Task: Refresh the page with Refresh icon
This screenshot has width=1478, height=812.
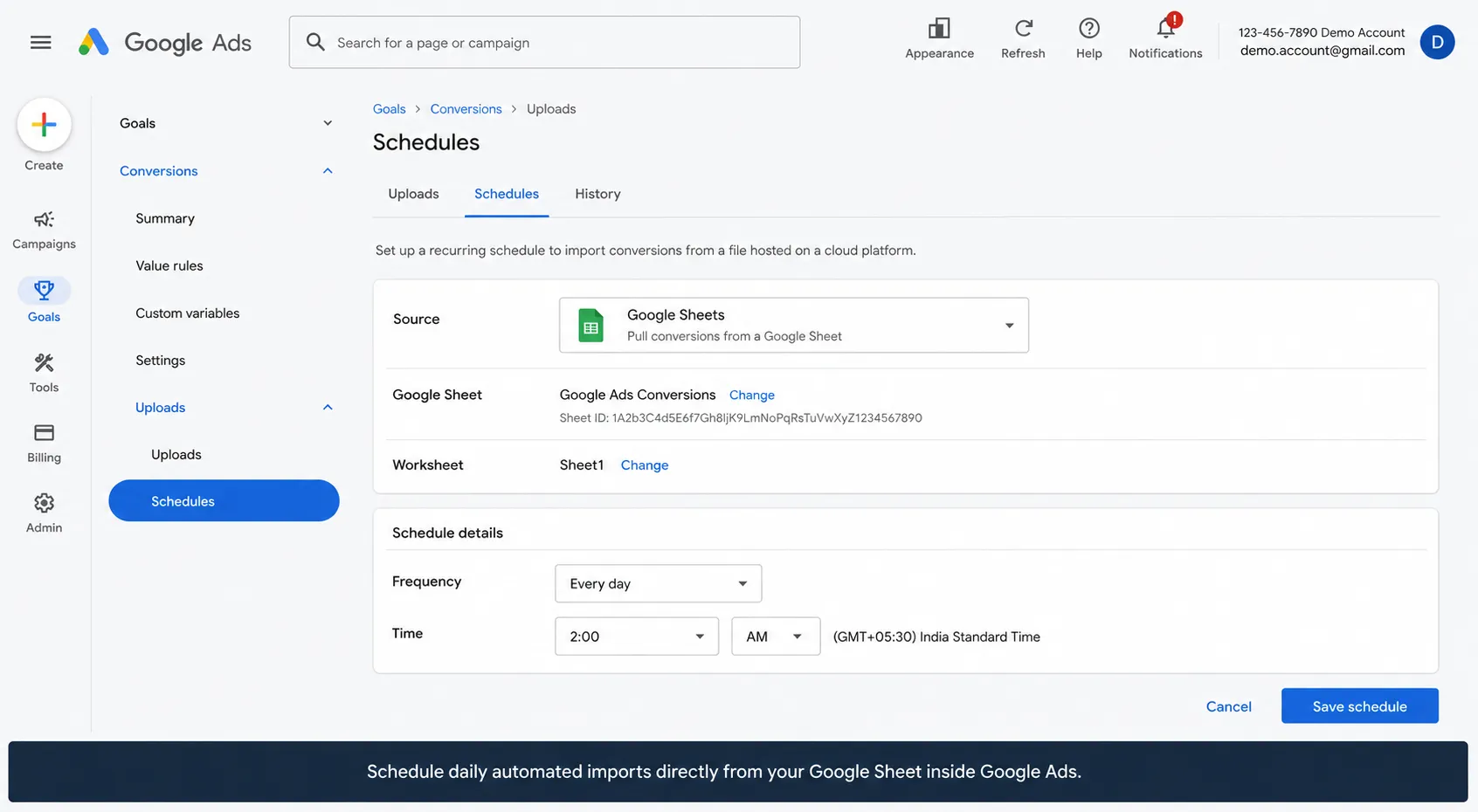Action: [1023, 29]
